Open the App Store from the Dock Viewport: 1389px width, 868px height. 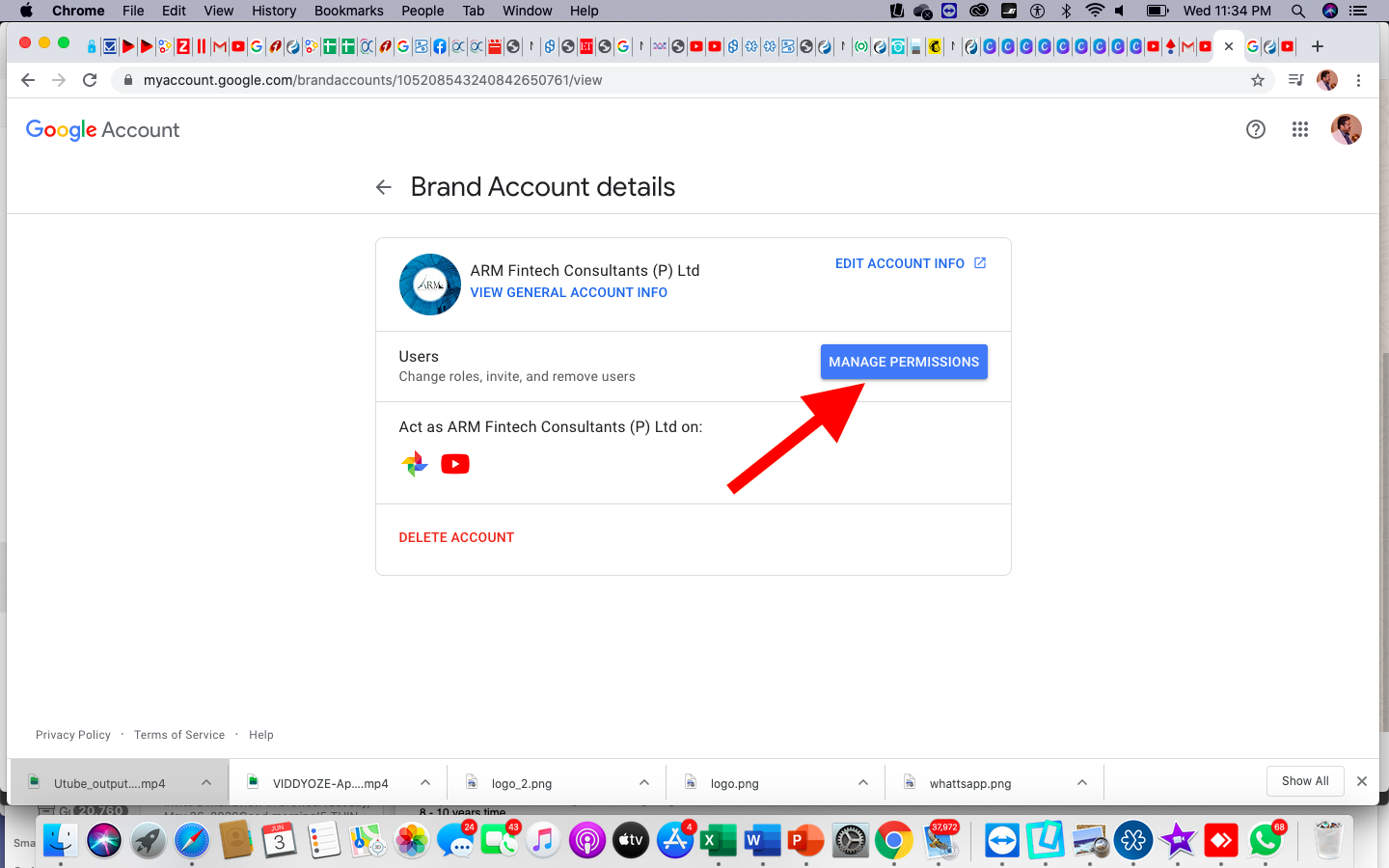click(x=675, y=841)
